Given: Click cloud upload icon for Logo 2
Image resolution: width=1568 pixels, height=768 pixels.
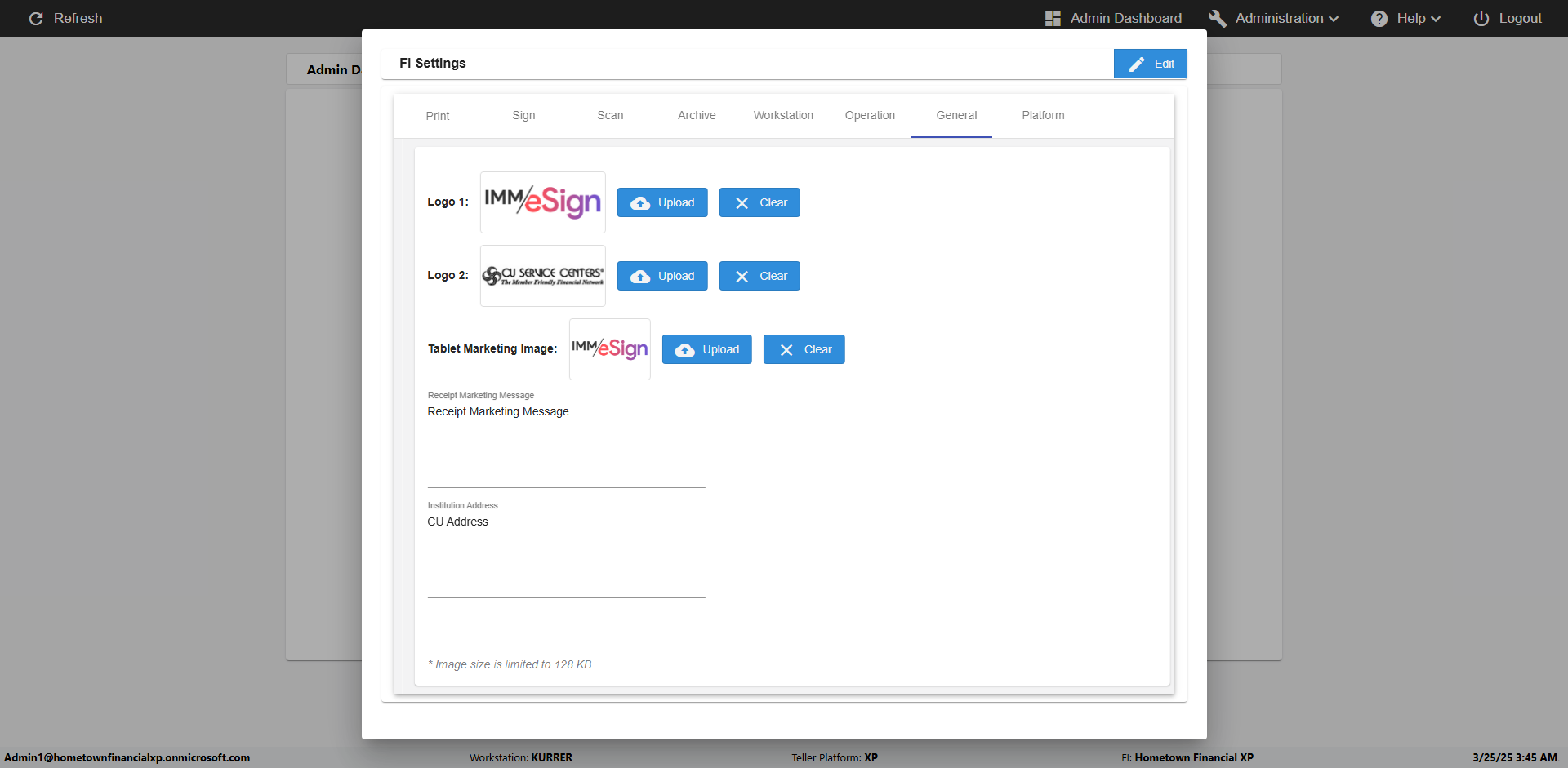Looking at the screenshot, I should (640, 277).
